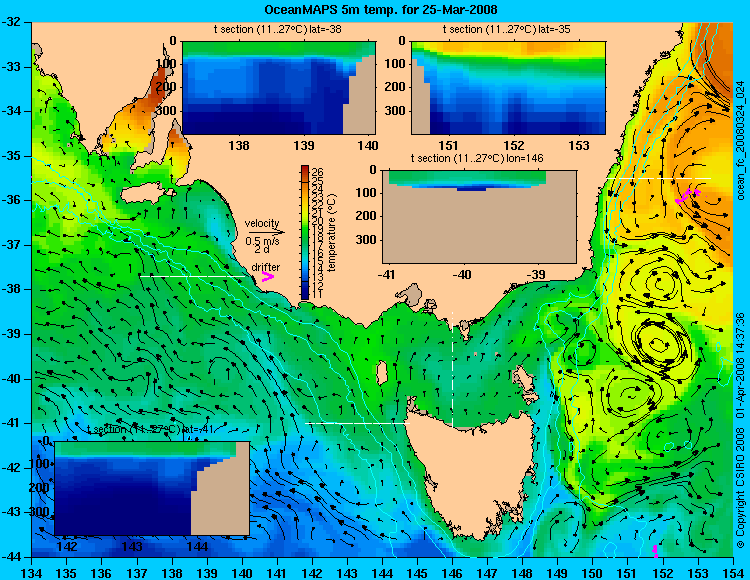The image size is (750, 580).
Task: Click the white dashed section line at longitude 146
Action: [x=452, y=369]
